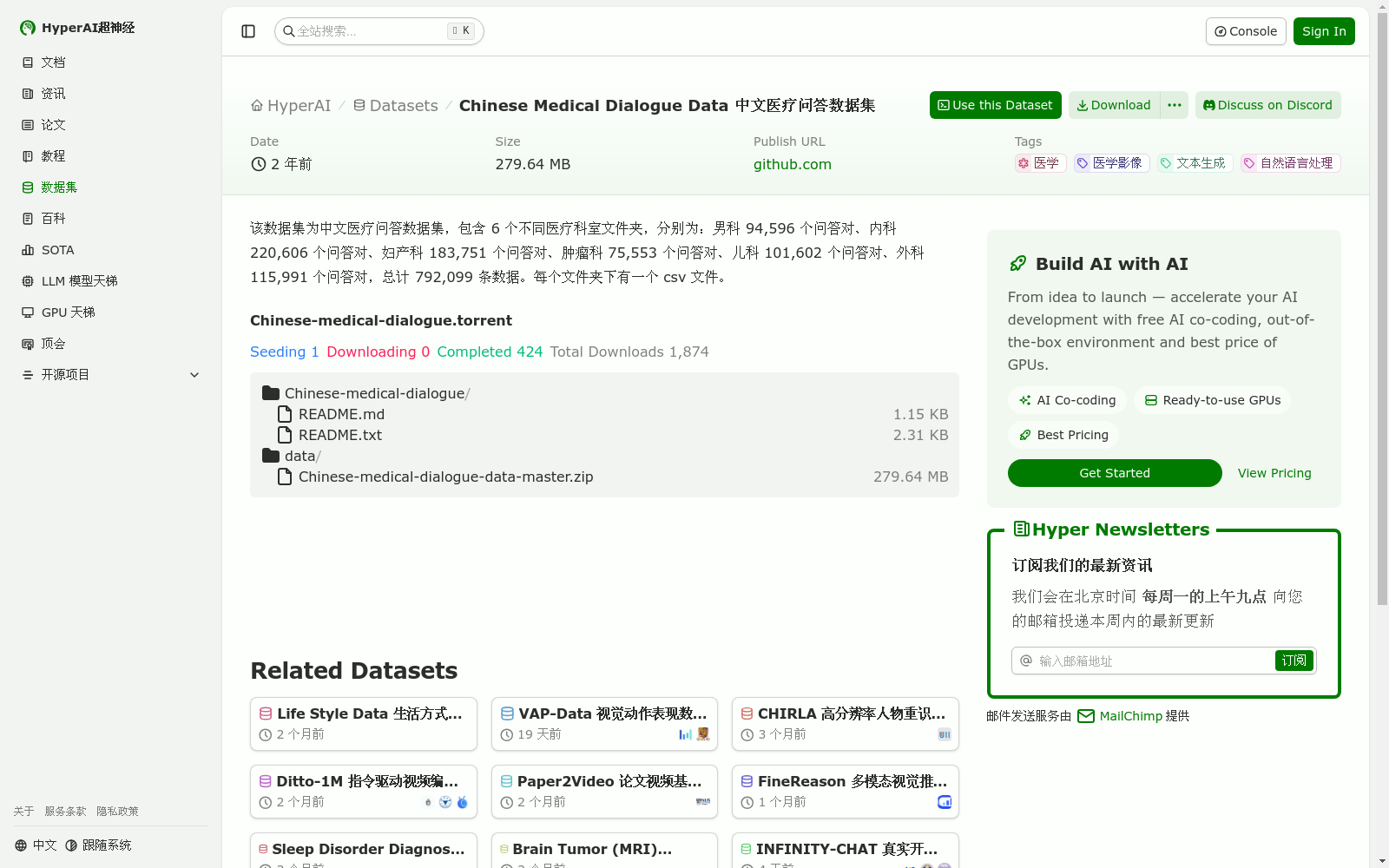Open the 关于 footer link
1389x868 pixels.
(x=23, y=812)
